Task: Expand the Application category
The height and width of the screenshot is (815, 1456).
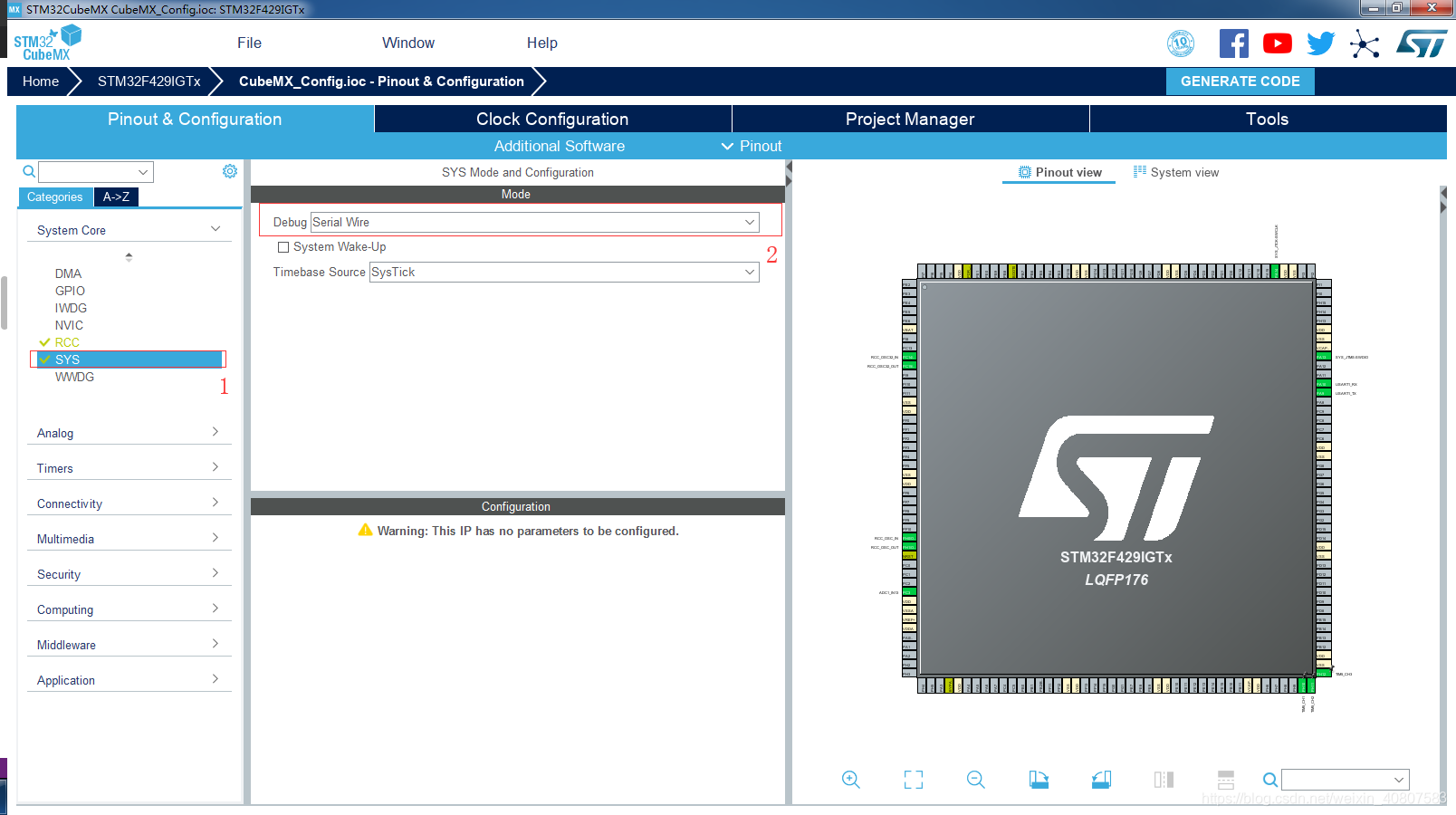Action: click(x=129, y=680)
